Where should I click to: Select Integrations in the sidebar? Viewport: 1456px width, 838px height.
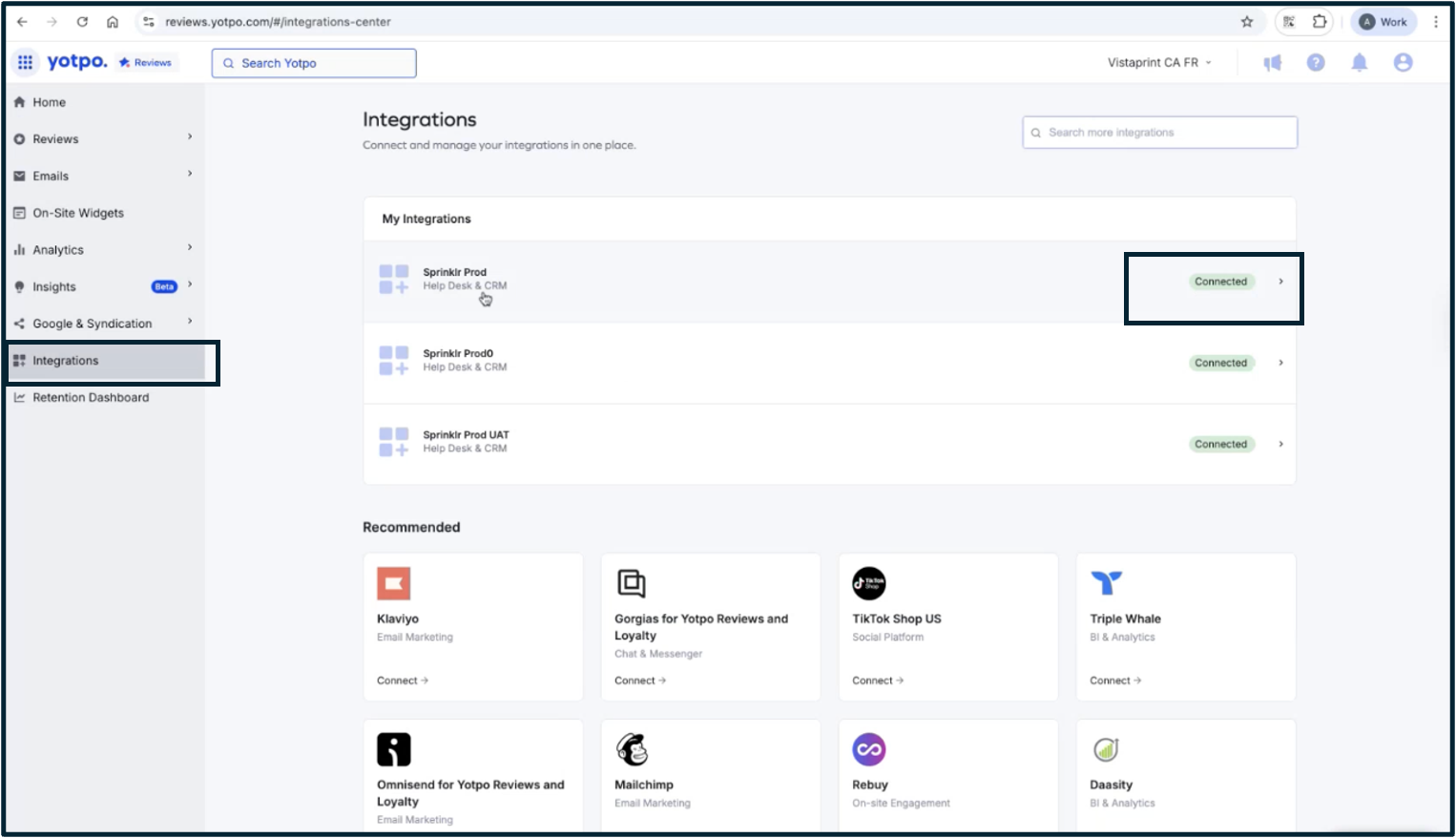click(x=105, y=361)
